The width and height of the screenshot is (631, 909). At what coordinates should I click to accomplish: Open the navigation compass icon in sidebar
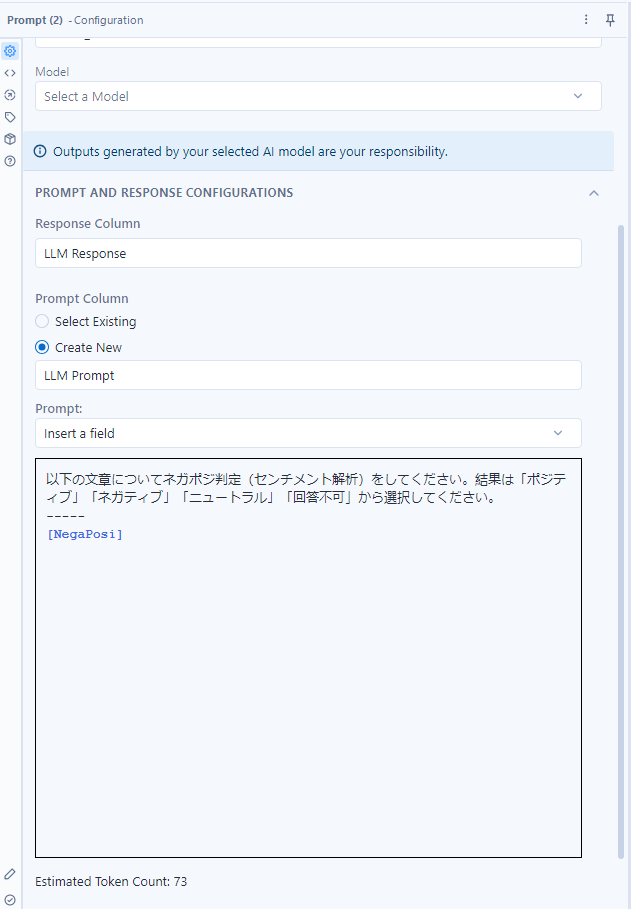coord(10,95)
